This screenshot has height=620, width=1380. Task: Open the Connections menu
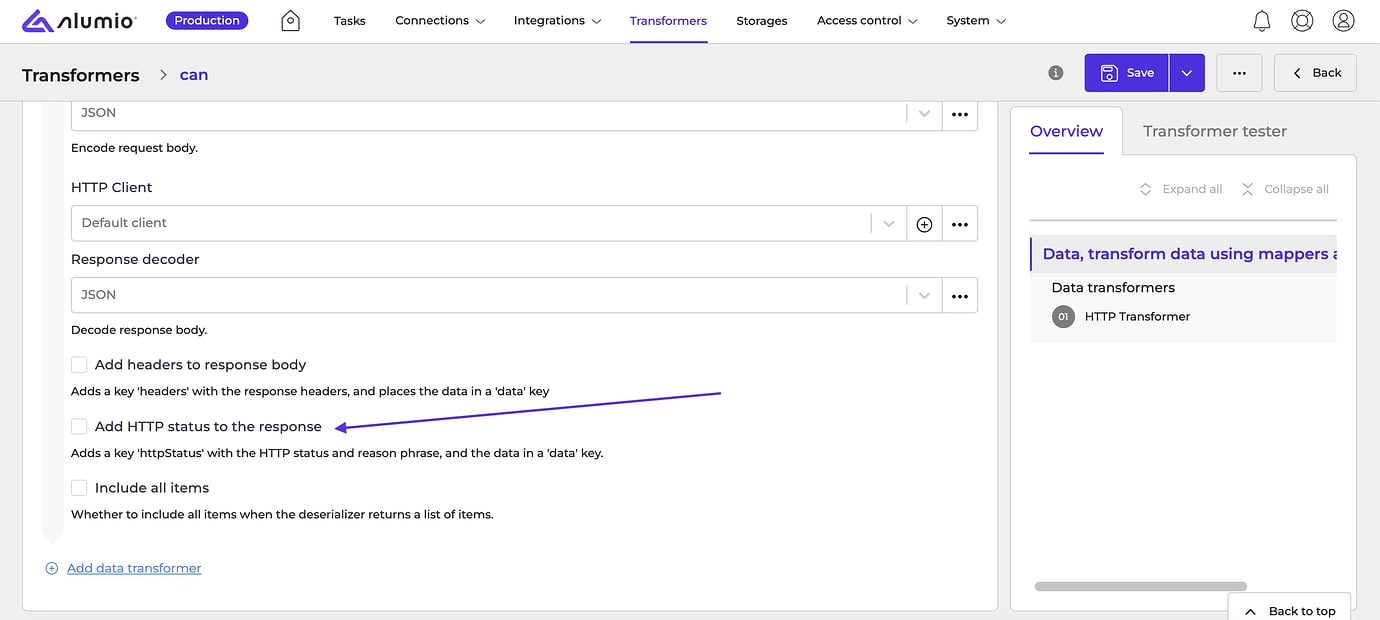click(440, 20)
